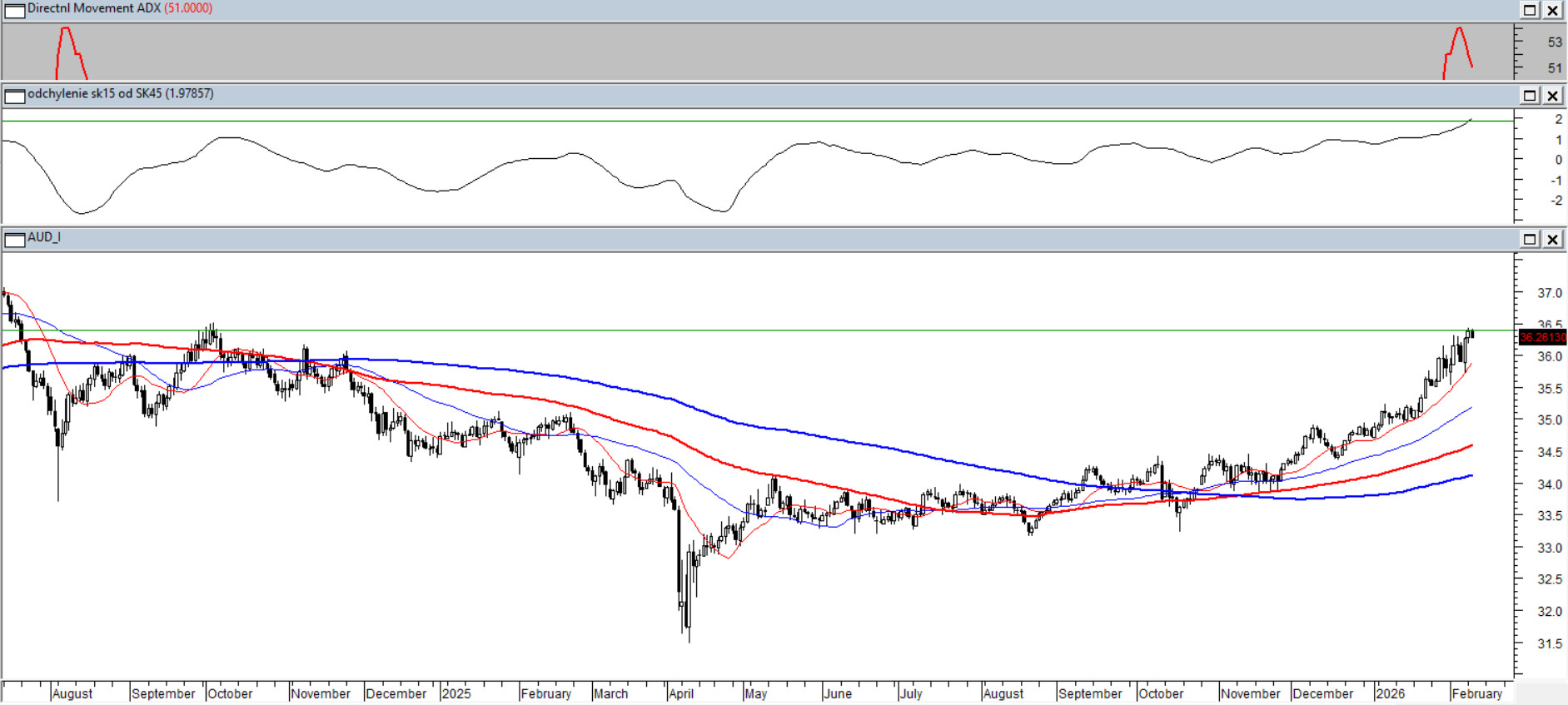
Task: Close the Directnl Movement ADX panel
Action: [x=1553, y=10]
